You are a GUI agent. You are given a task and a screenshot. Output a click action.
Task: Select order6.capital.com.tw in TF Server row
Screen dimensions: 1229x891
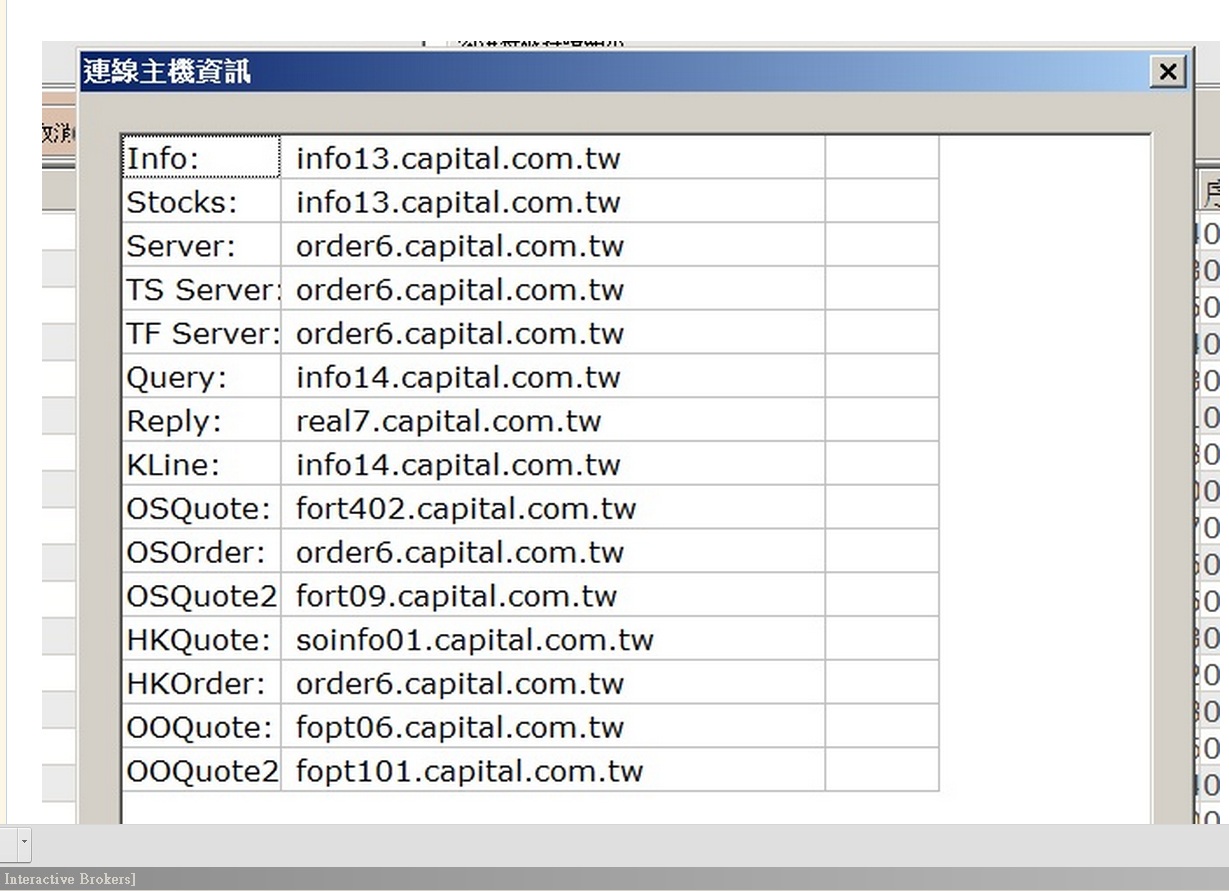tap(553, 333)
